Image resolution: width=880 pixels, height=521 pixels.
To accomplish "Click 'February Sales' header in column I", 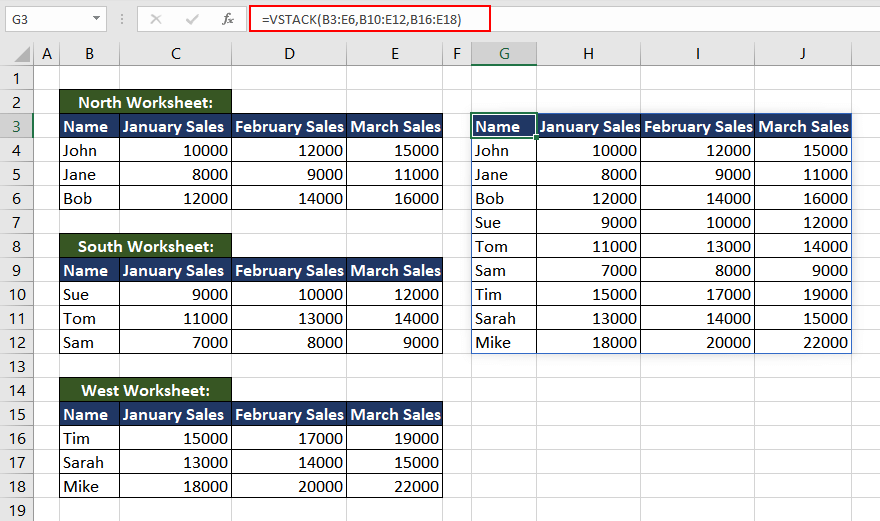I will click(698, 126).
